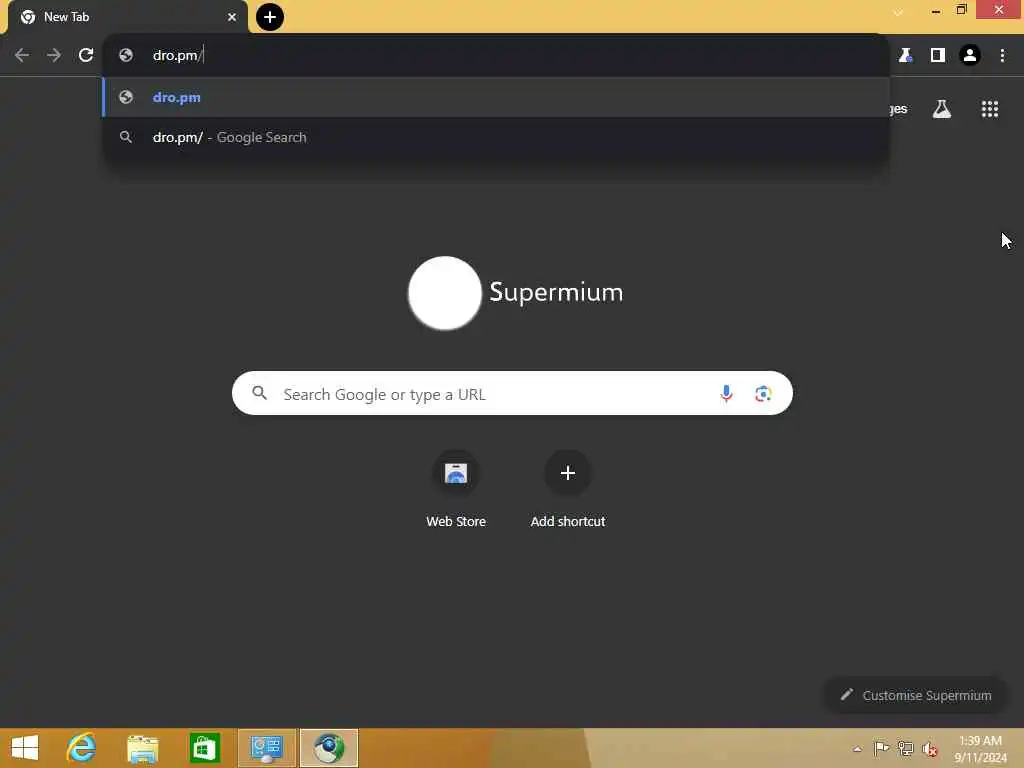Open network status tray icon

[x=906, y=748]
